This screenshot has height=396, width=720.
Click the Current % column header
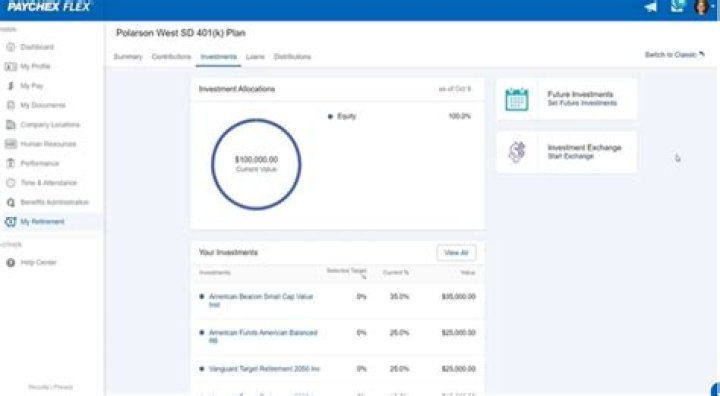click(x=396, y=273)
